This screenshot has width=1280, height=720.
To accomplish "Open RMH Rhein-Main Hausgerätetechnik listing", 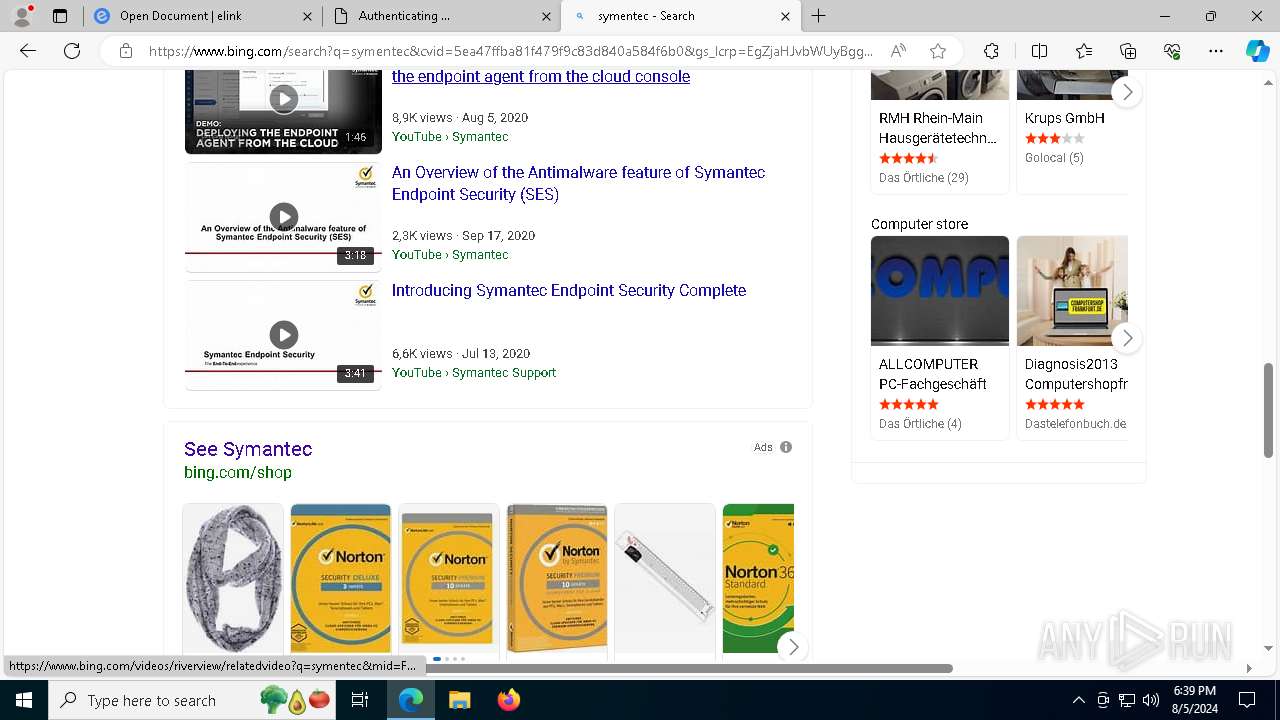I will coord(938,128).
